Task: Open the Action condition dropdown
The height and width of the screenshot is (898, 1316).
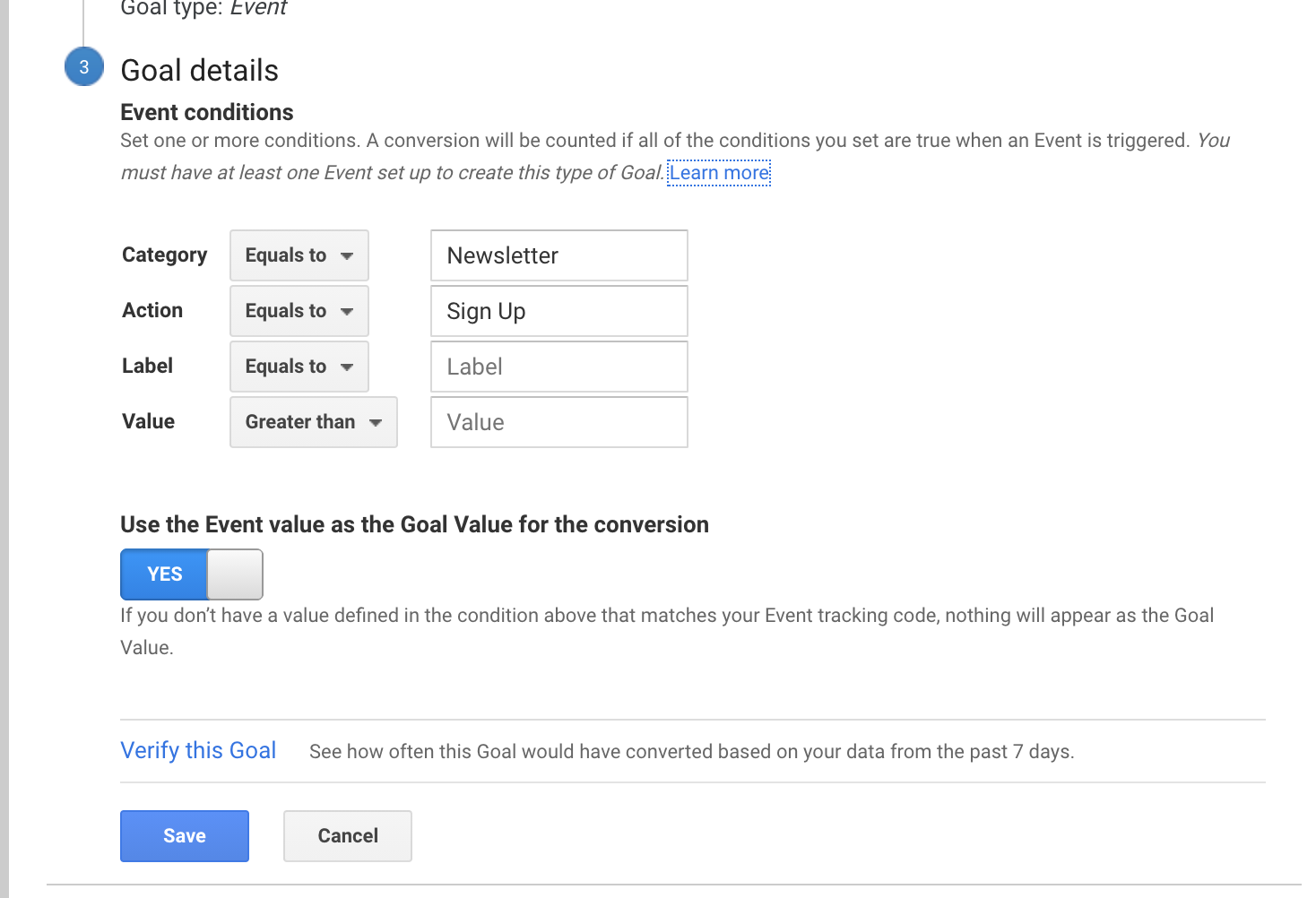Action: tap(299, 311)
